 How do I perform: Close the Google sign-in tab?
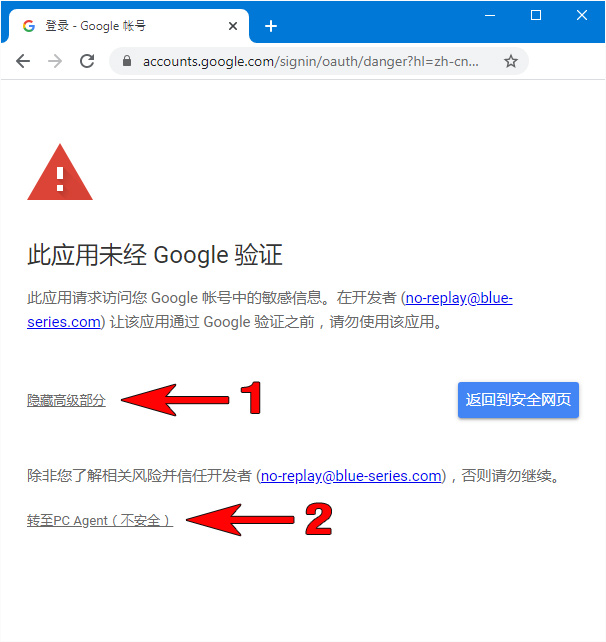[233, 26]
